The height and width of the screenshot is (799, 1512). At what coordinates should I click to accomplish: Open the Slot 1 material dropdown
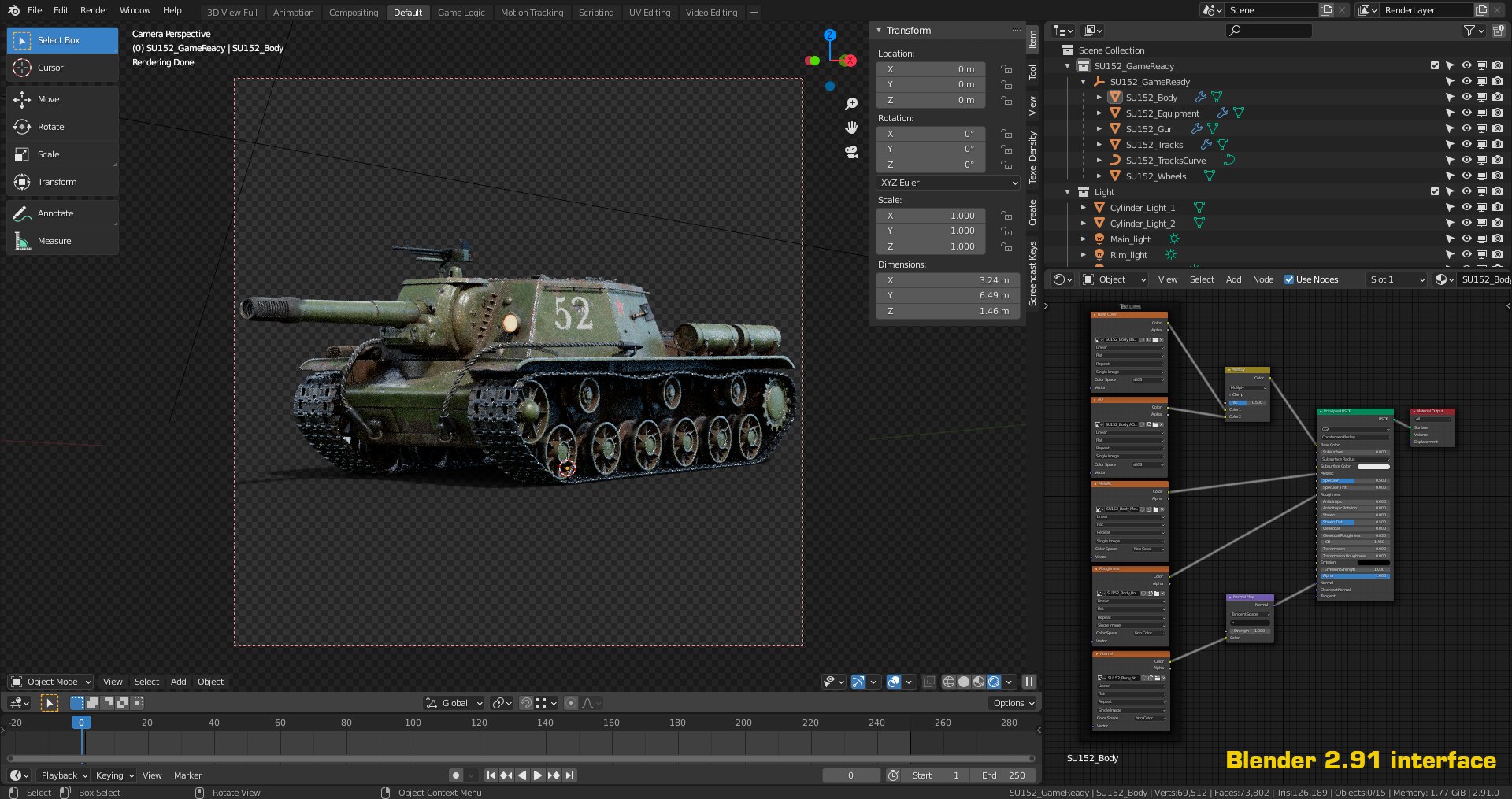coord(1396,279)
